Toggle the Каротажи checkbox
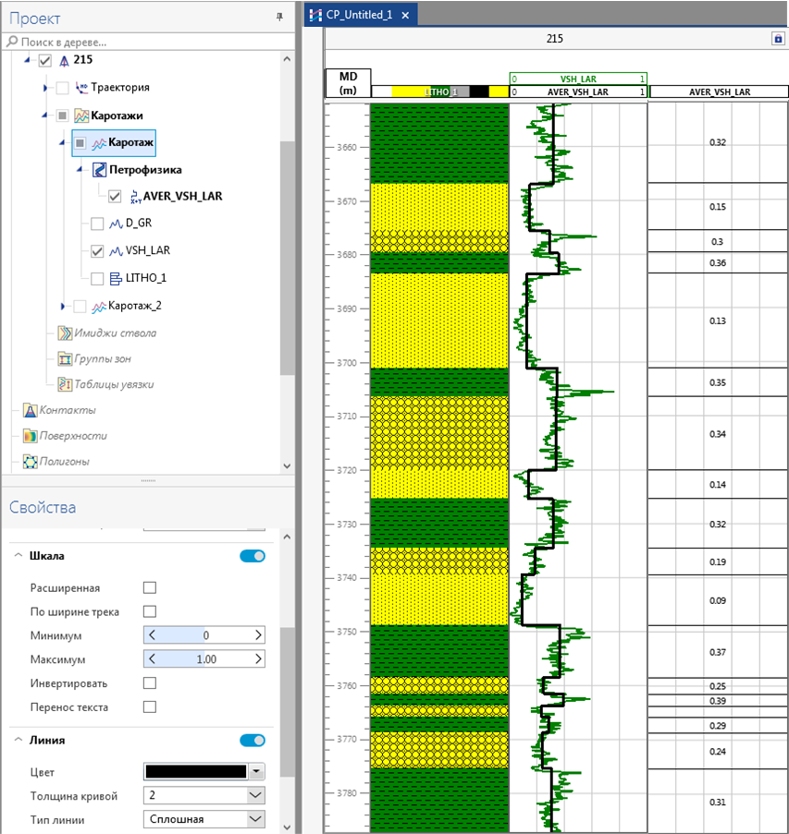The width and height of the screenshot is (789, 834). click(x=62, y=115)
